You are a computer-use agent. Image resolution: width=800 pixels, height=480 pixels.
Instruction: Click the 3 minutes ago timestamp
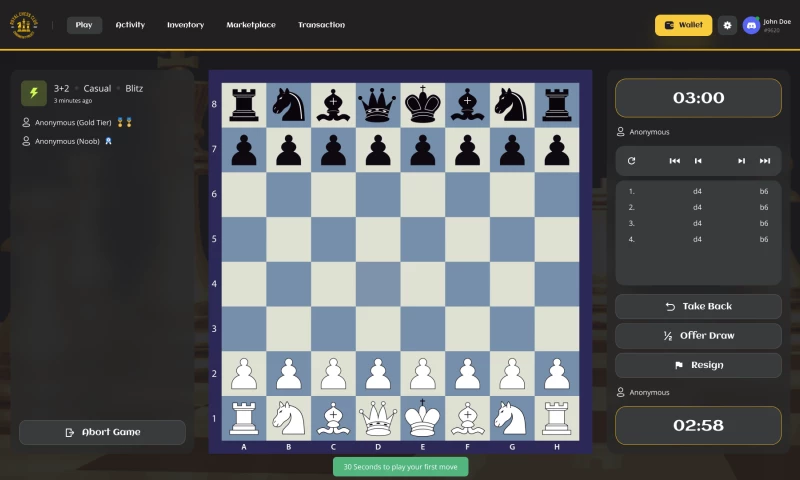(73, 100)
